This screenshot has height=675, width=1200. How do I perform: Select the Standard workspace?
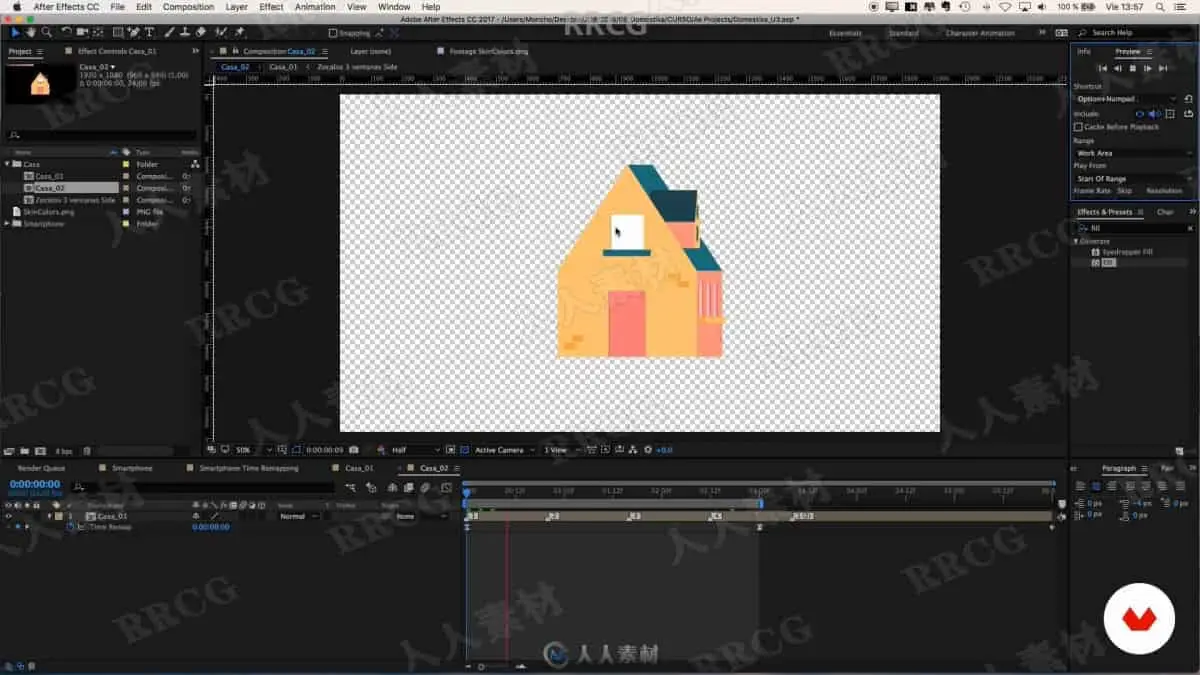pos(903,33)
